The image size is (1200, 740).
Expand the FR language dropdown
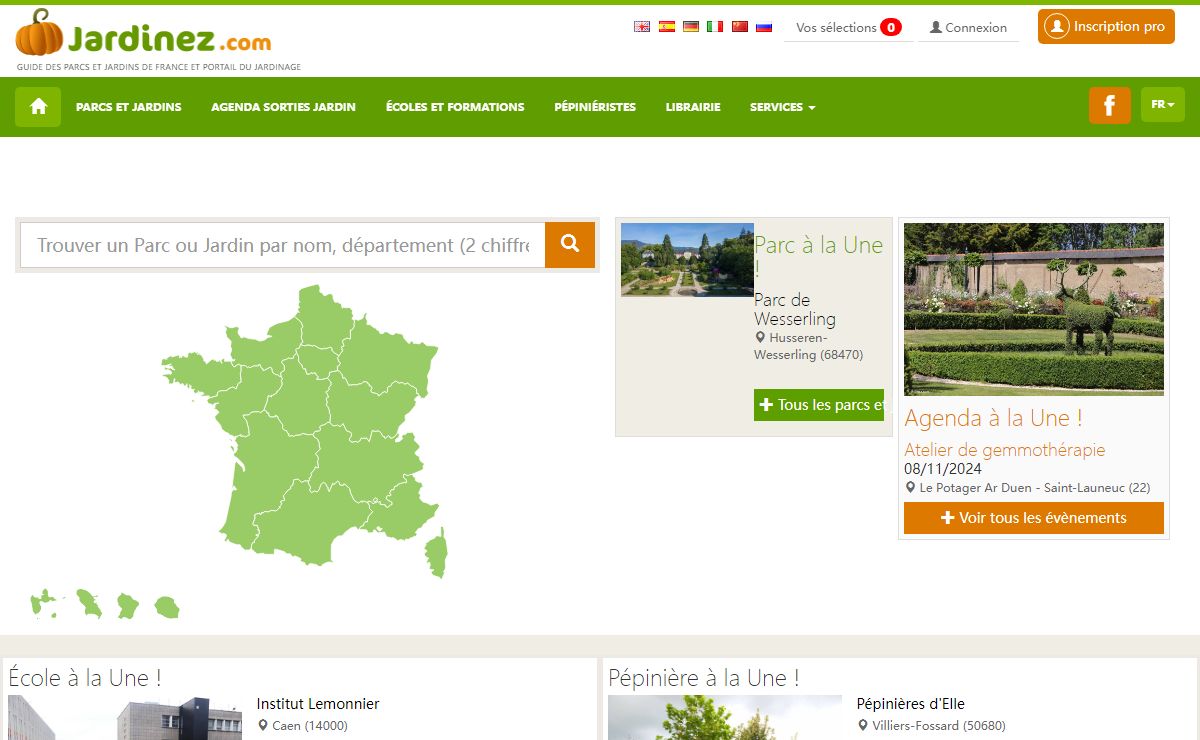tap(1162, 105)
